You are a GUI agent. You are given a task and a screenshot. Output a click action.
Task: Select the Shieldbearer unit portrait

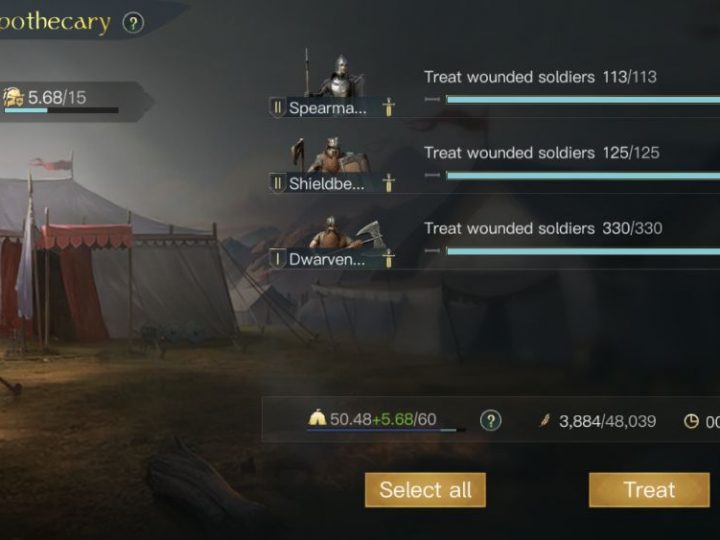[332, 155]
